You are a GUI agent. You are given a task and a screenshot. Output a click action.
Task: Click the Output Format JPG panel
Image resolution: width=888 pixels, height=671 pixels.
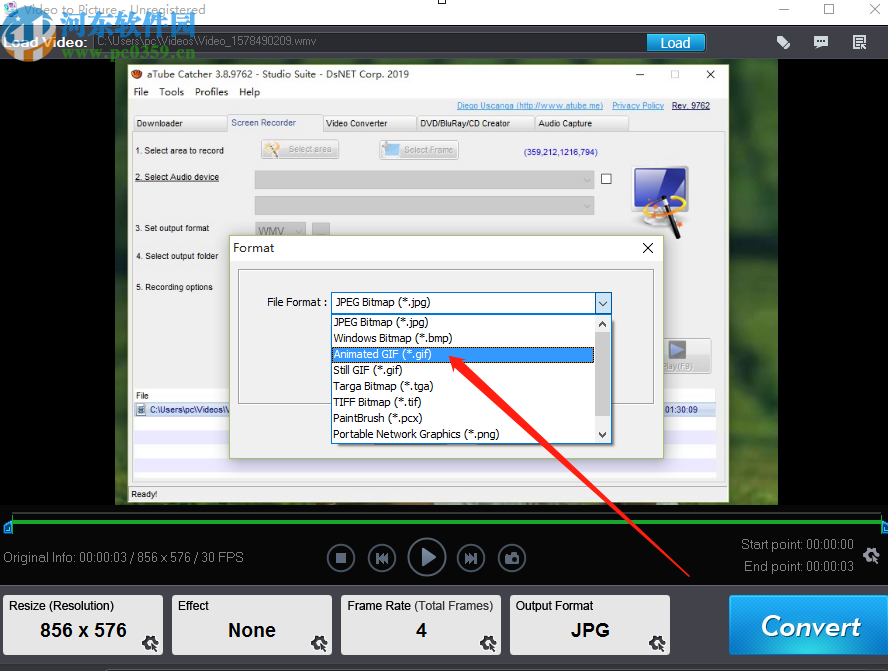(x=590, y=625)
